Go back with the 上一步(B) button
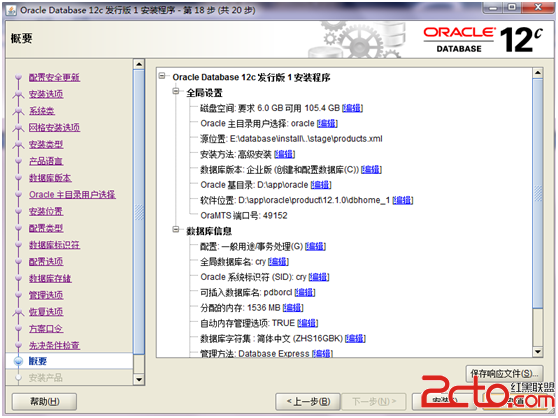 tap(308, 402)
